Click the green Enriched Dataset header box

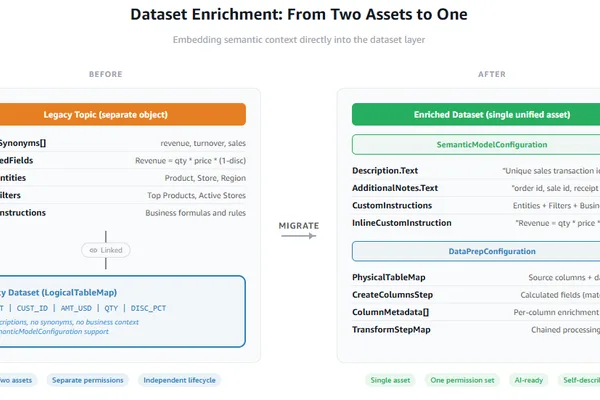coord(476,114)
